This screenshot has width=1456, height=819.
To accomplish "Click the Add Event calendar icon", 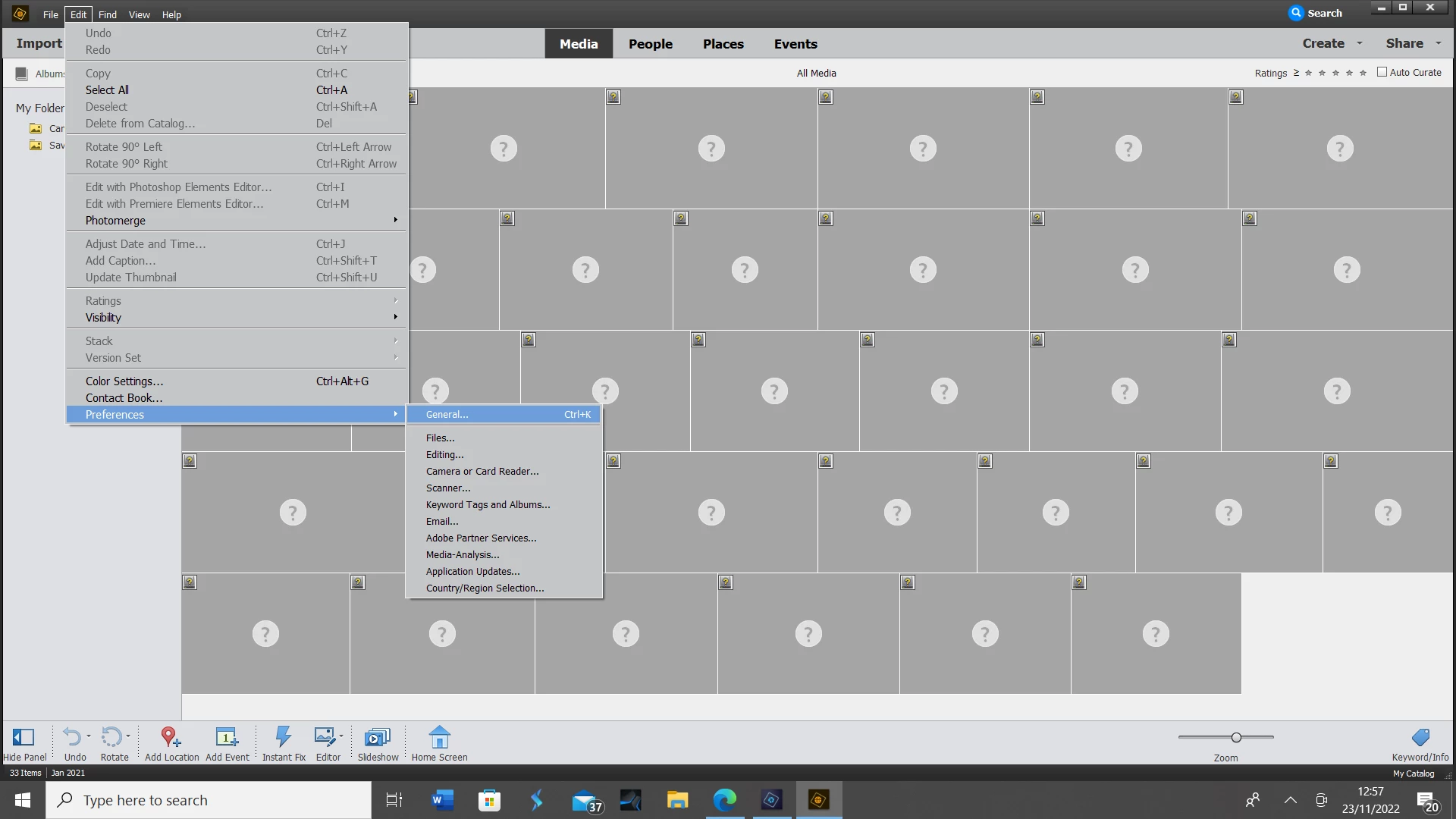I will click(226, 737).
